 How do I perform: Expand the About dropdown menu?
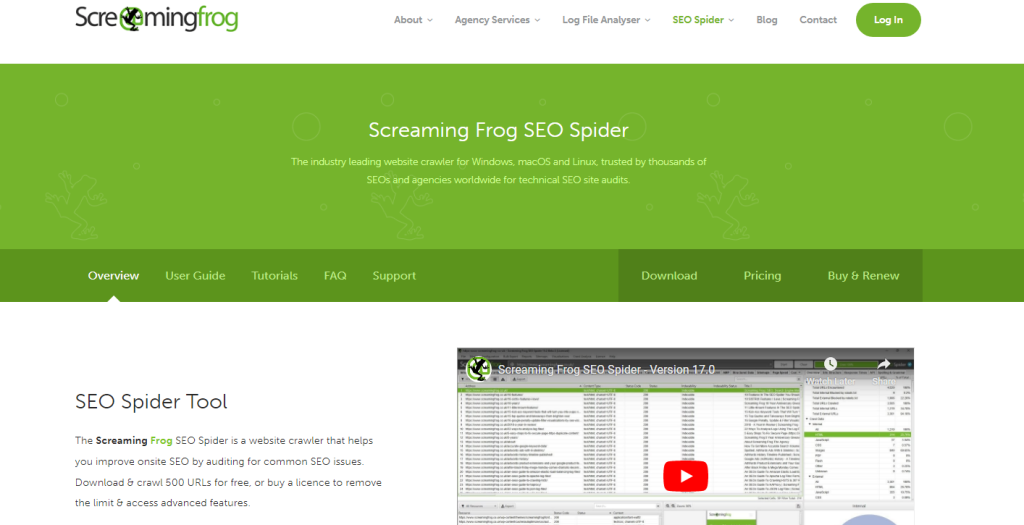pos(413,20)
